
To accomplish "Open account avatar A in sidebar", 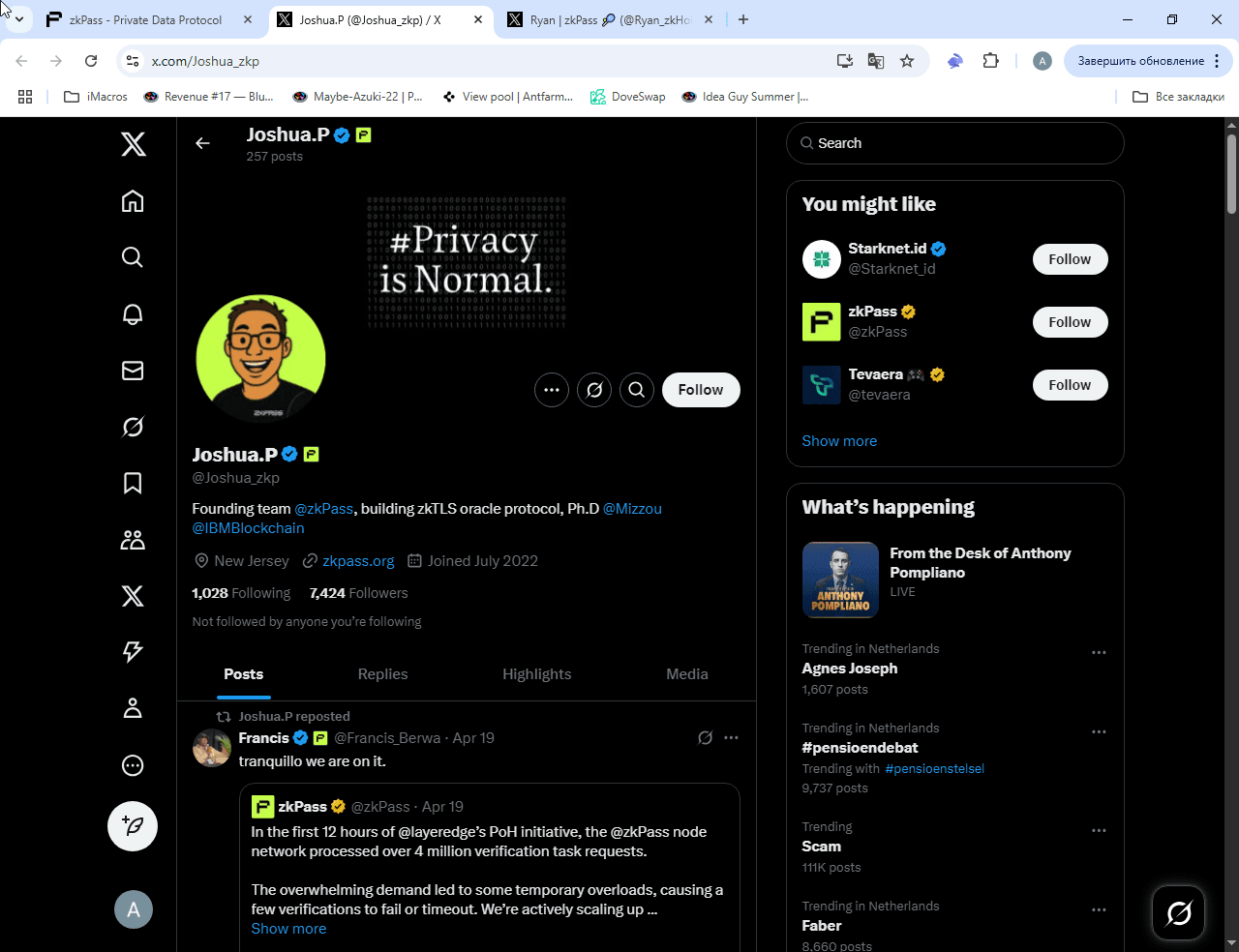I will pyautogui.click(x=134, y=909).
